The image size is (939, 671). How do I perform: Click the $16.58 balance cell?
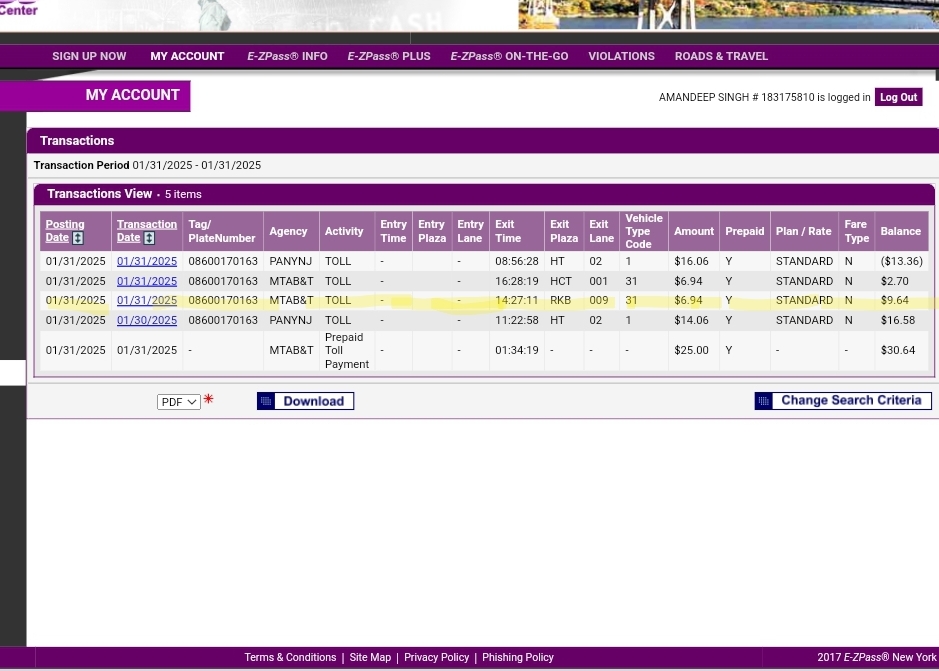click(x=901, y=320)
